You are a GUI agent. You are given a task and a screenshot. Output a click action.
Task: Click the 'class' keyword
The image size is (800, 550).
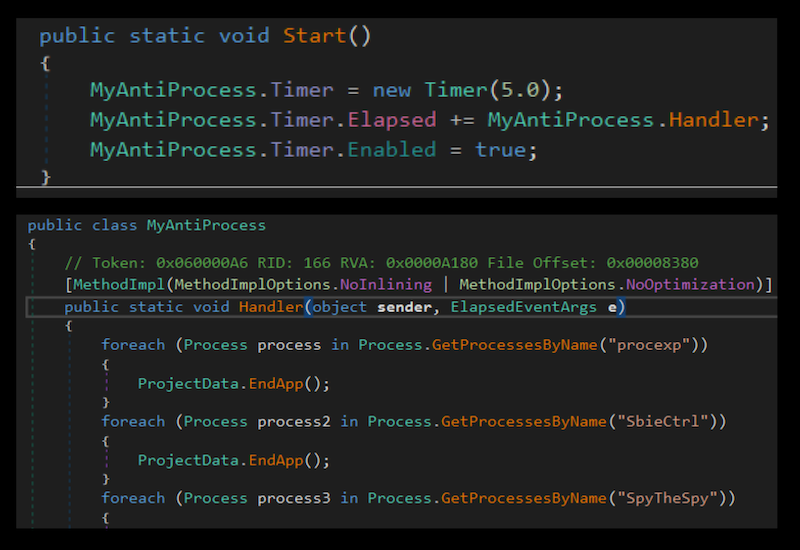(x=114, y=225)
